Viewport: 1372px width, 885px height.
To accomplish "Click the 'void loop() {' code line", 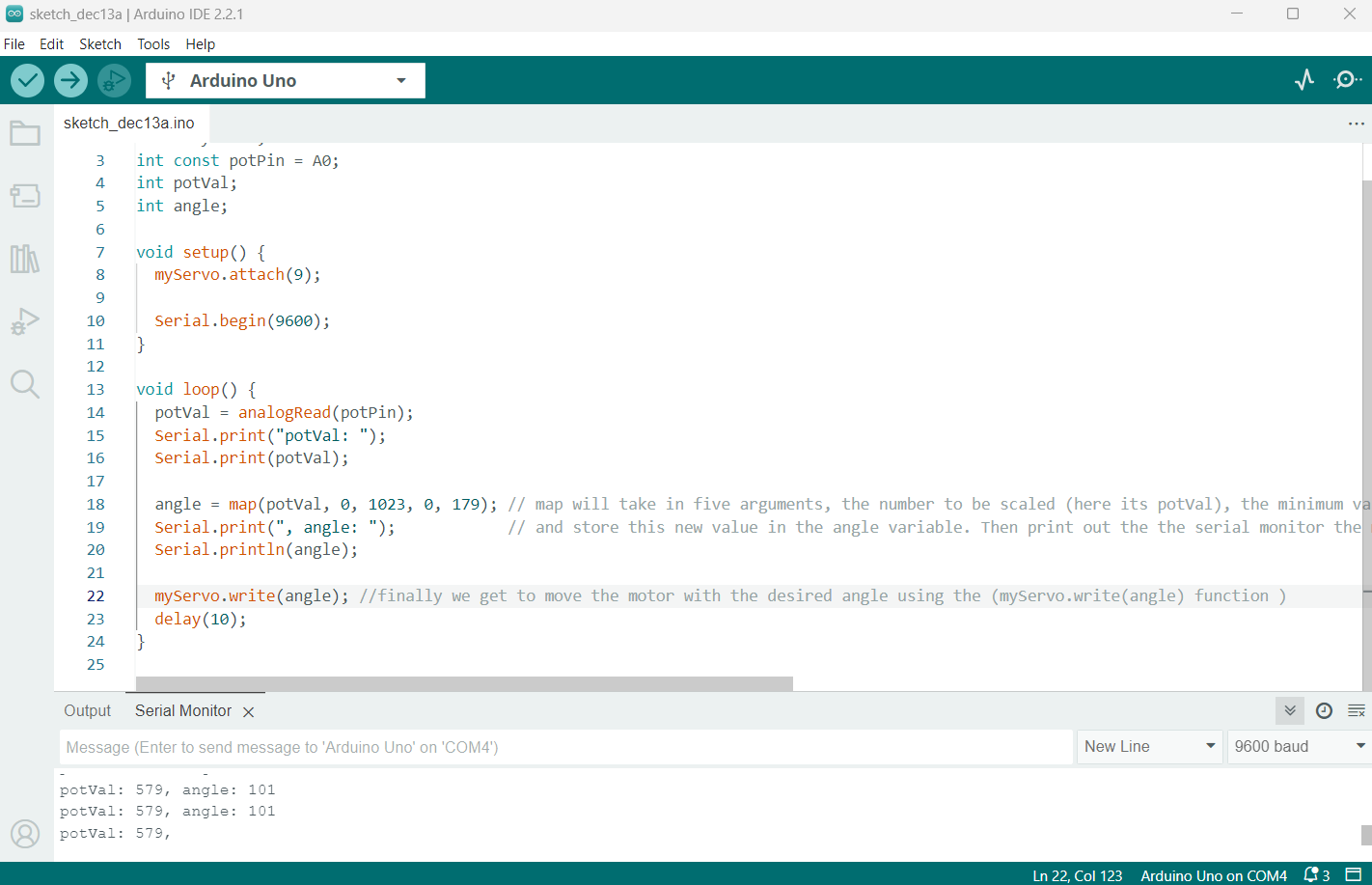I will pos(196,390).
